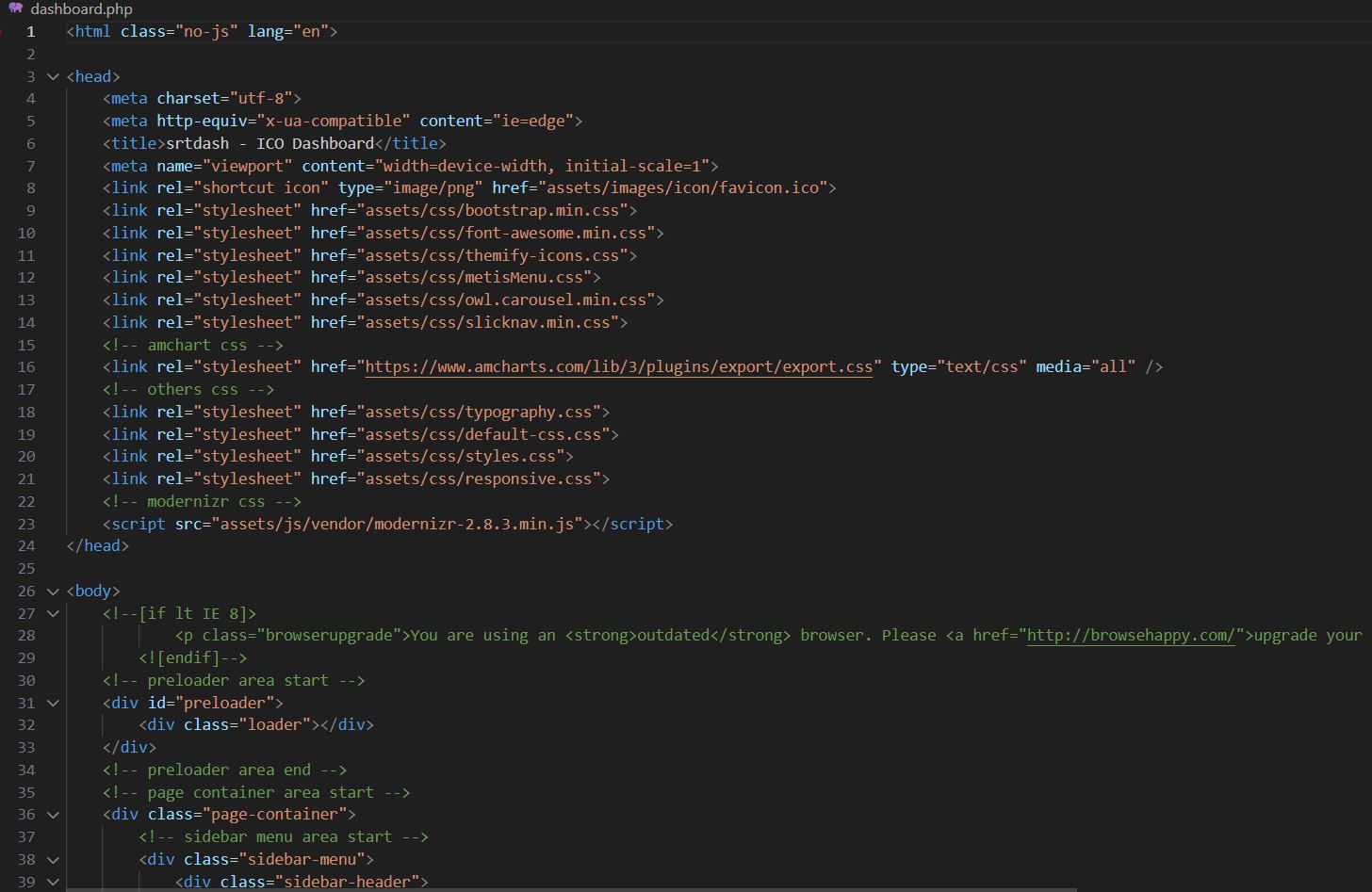Viewport: 1372px width, 892px height.
Task: Click the "preloader area start" comment
Action: tap(234, 680)
